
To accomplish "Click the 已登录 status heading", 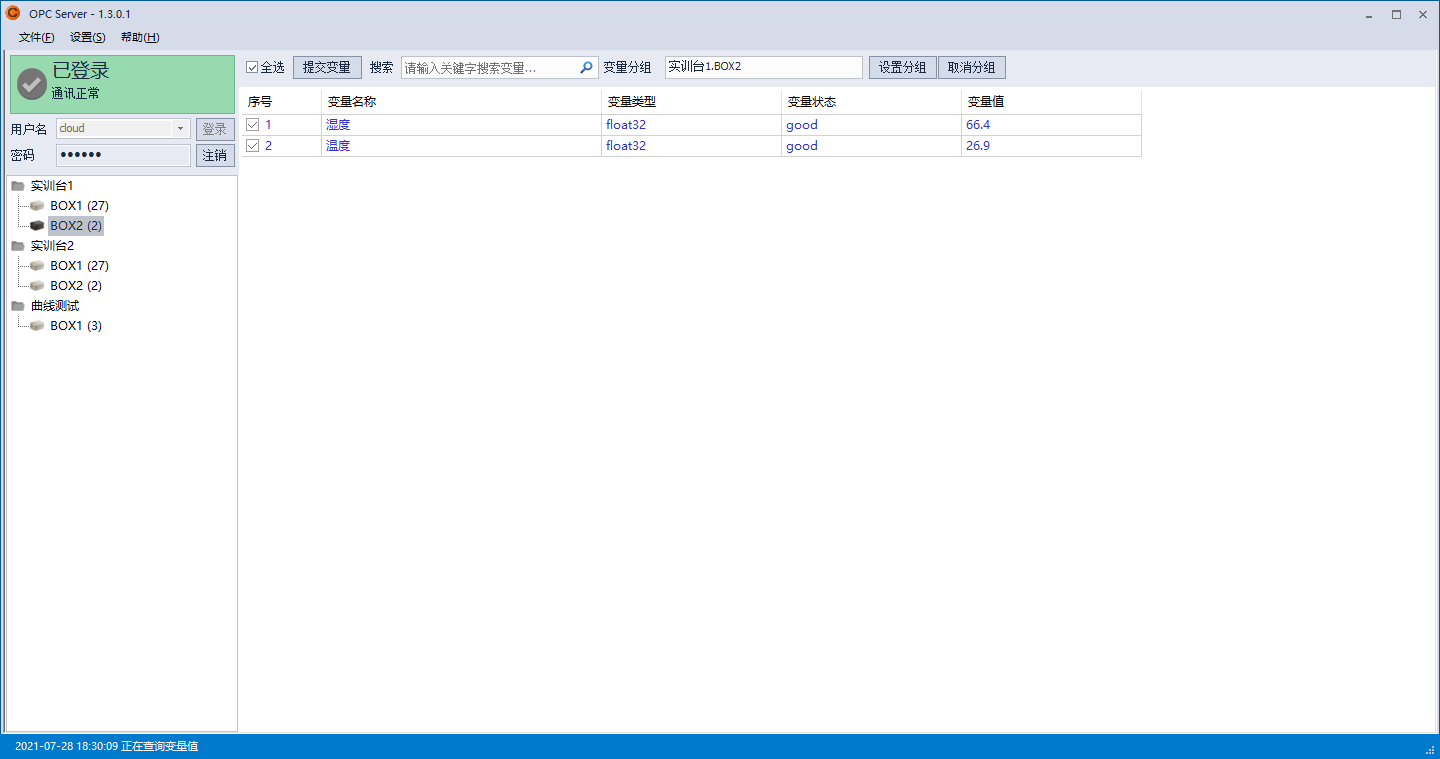I will 81,71.
